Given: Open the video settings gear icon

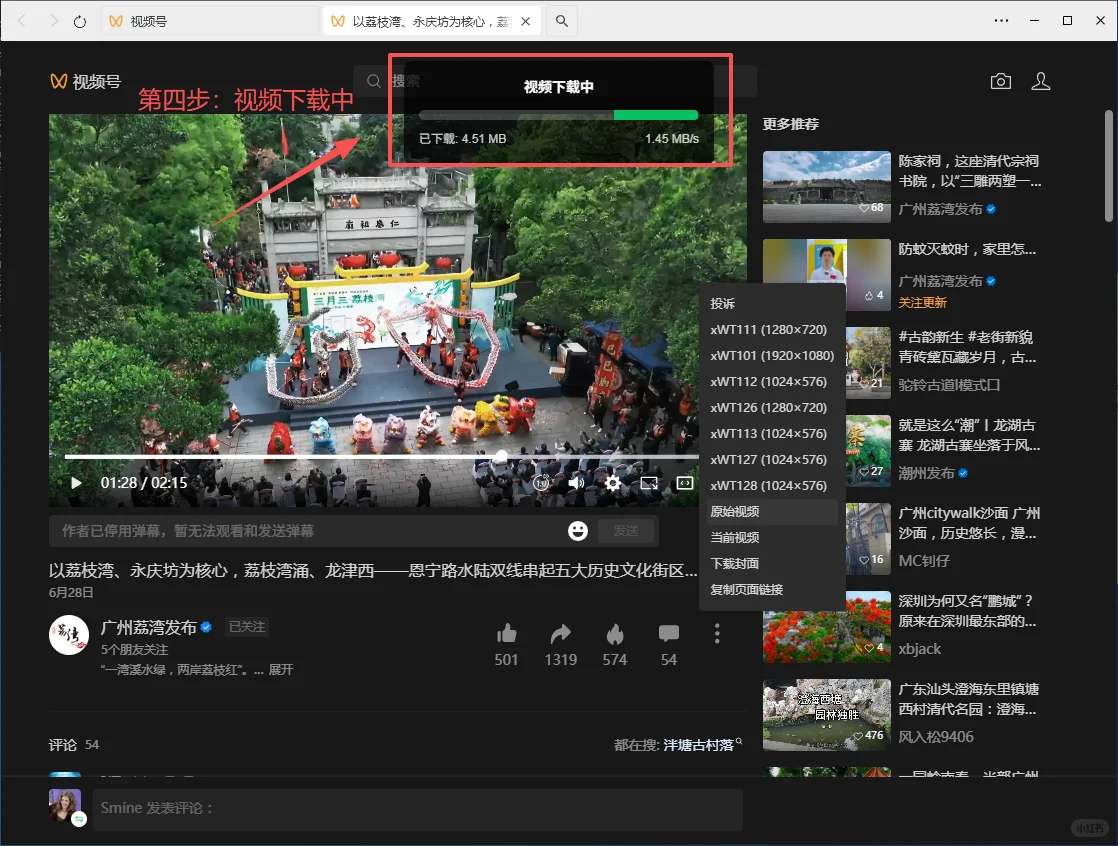Looking at the screenshot, I should coord(613,482).
